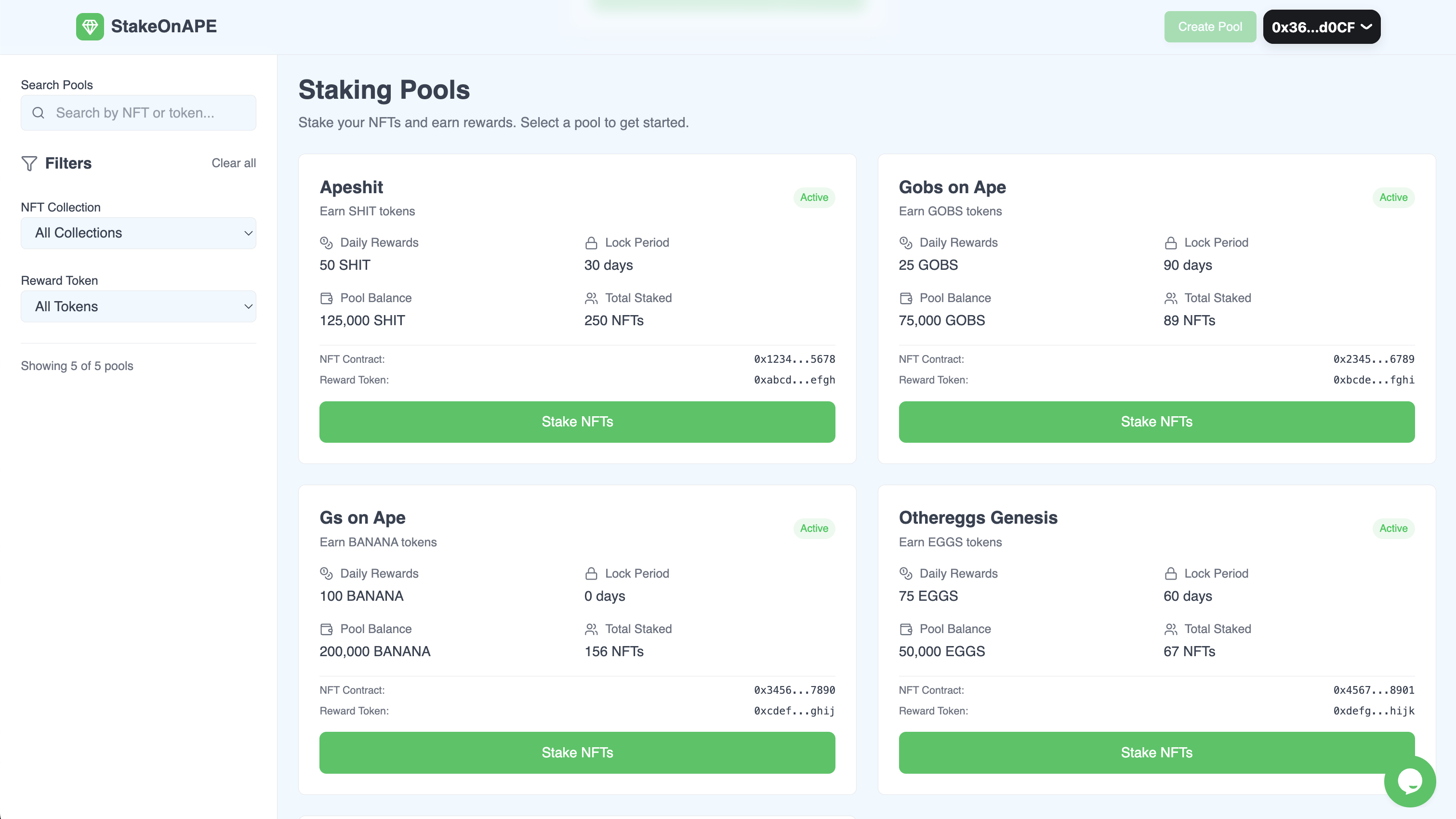1456x819 pixels.
Task: Click the Create Pool button
Action: coord(1210,26)
